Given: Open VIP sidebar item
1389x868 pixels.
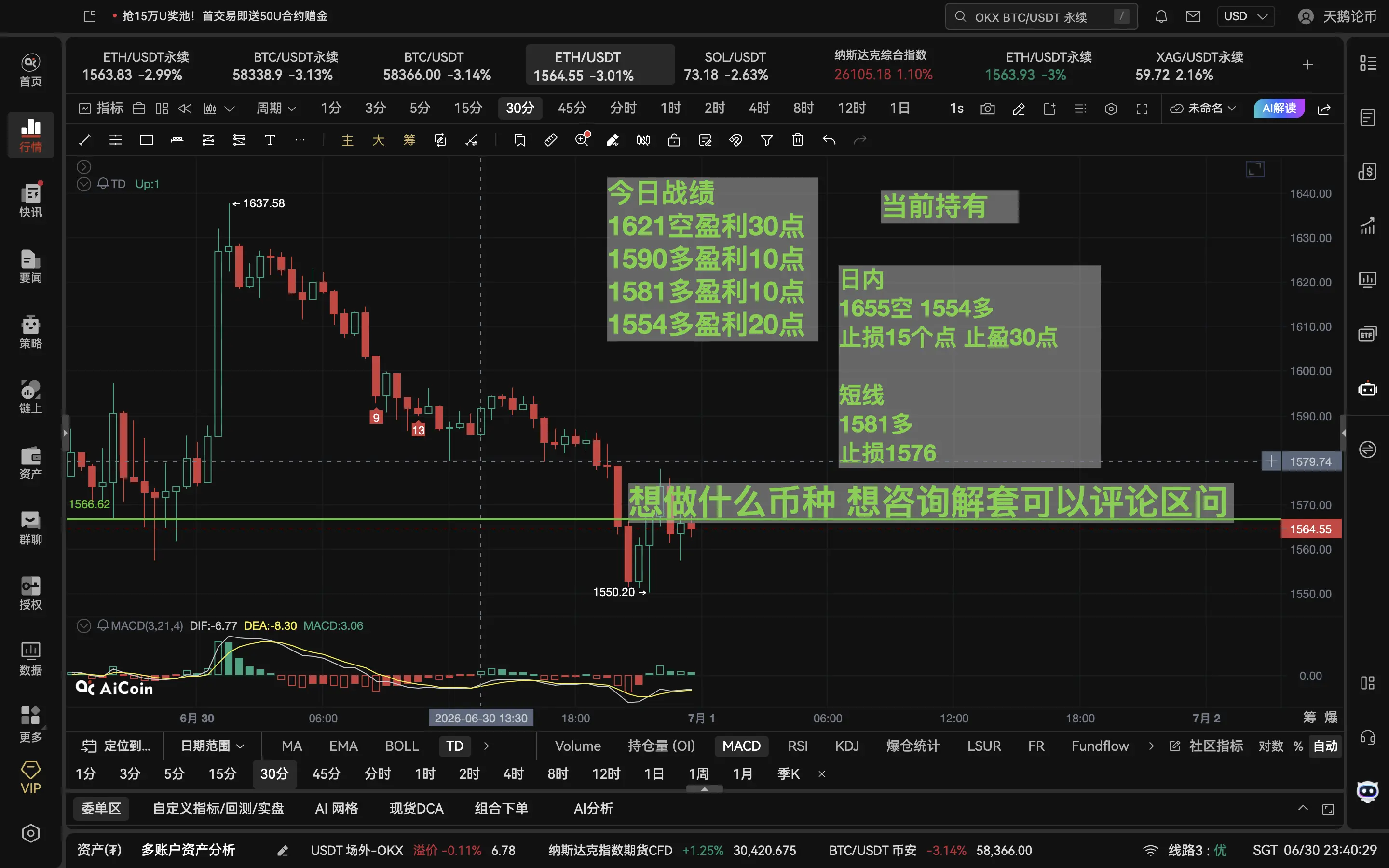Looking at the screenshot, I should 30,777.
